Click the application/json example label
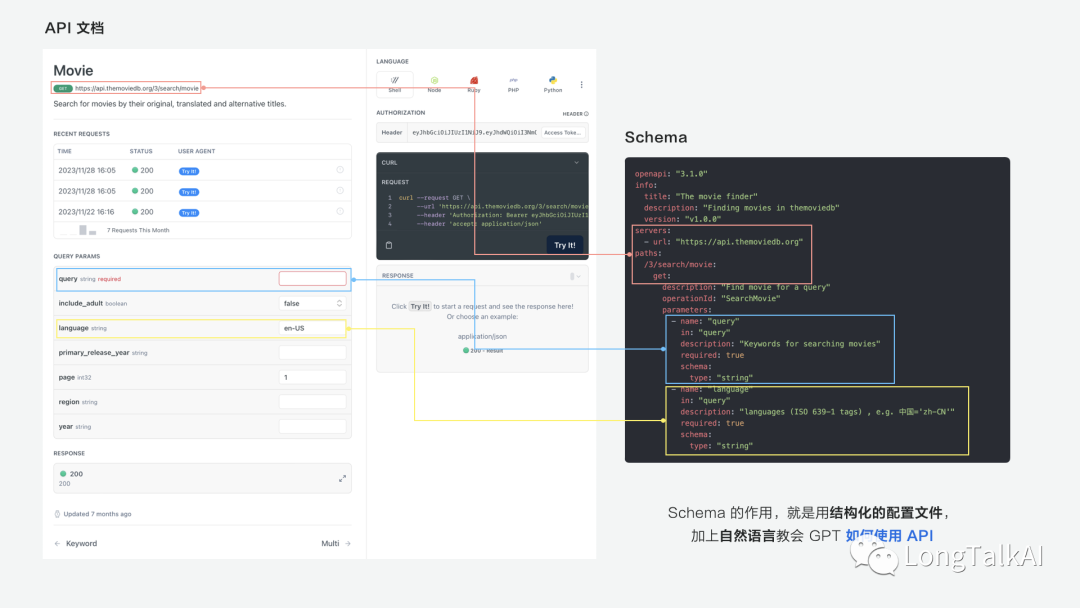 tap(482, 337)
